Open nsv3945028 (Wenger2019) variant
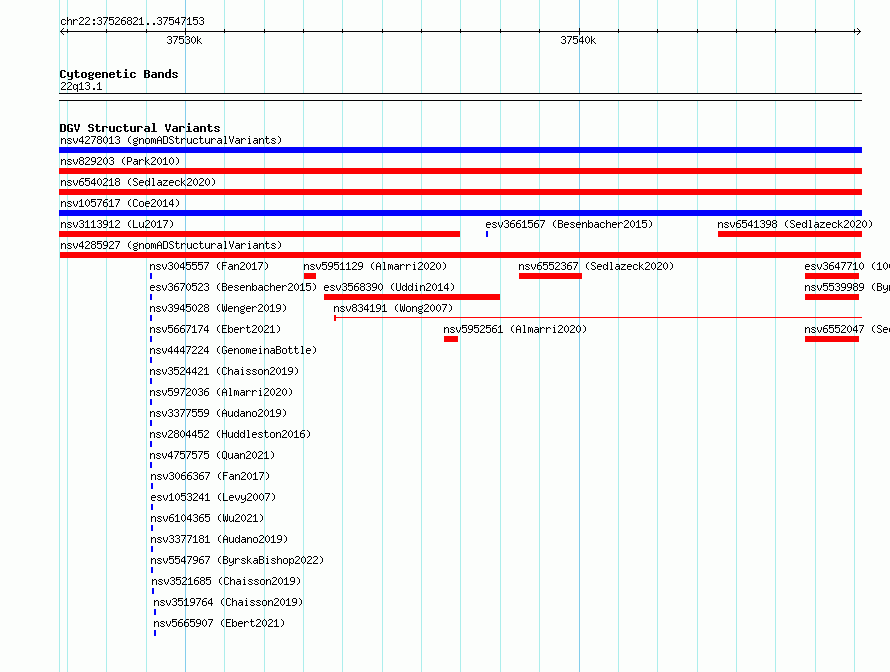 218,308
